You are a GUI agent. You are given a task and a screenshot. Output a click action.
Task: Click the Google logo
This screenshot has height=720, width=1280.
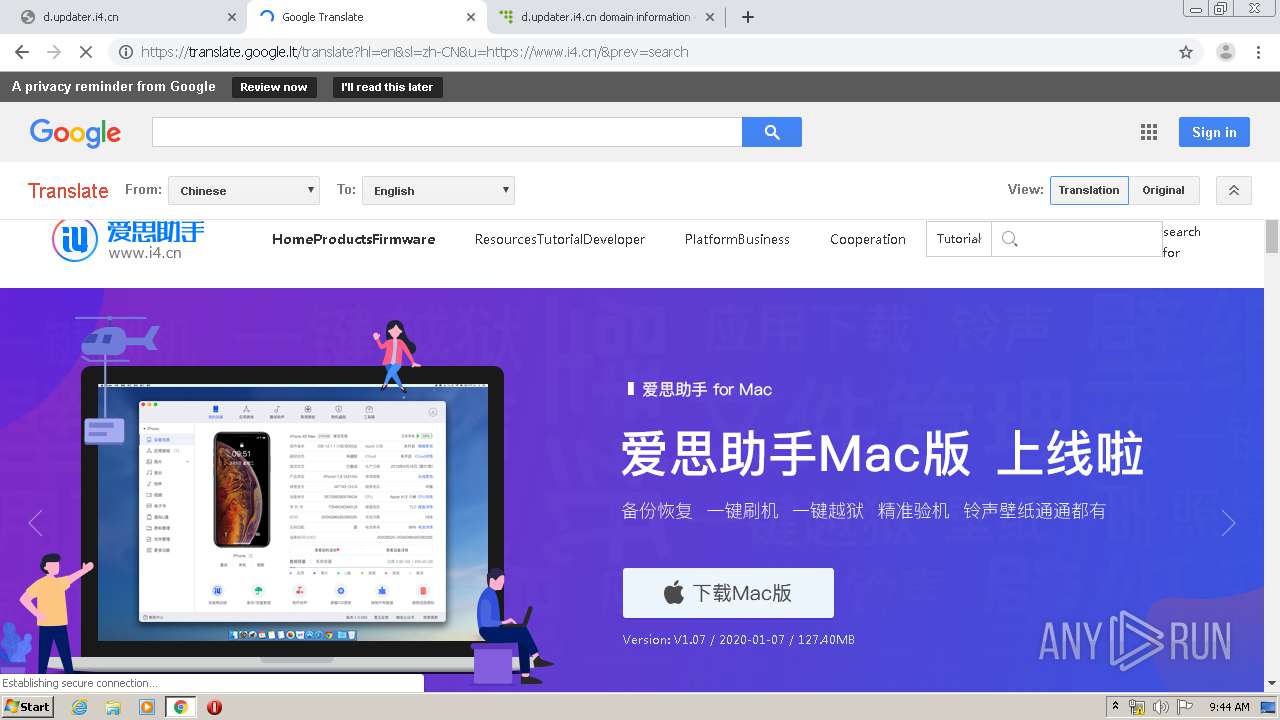point(75,132)
